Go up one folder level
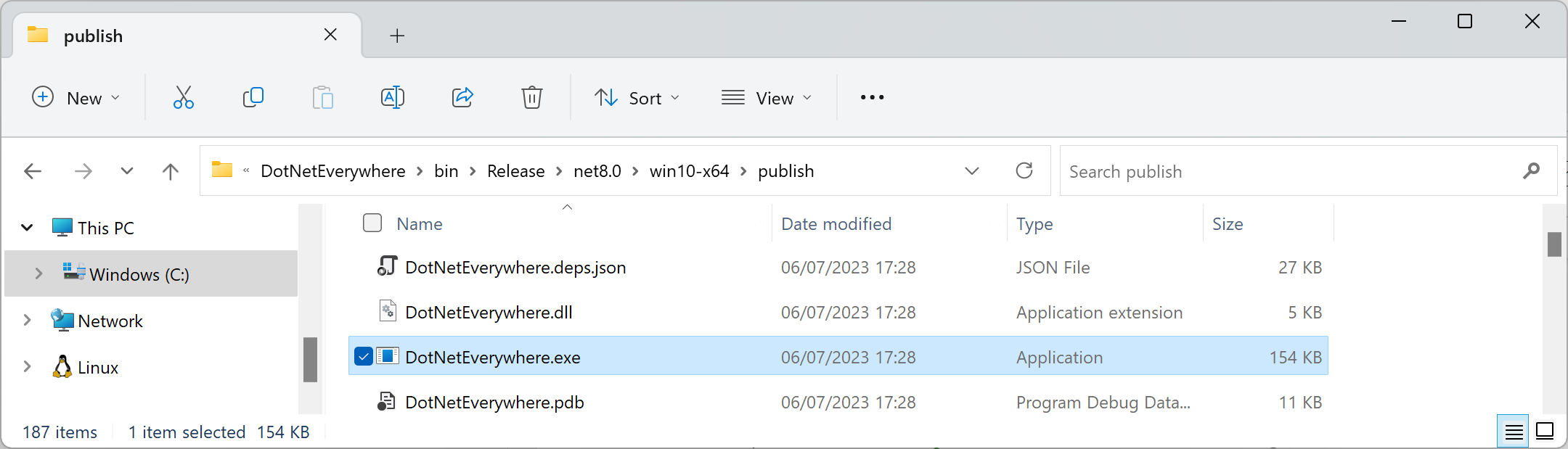The height and width of the screenshot is (449, 1568). point(170,171)
